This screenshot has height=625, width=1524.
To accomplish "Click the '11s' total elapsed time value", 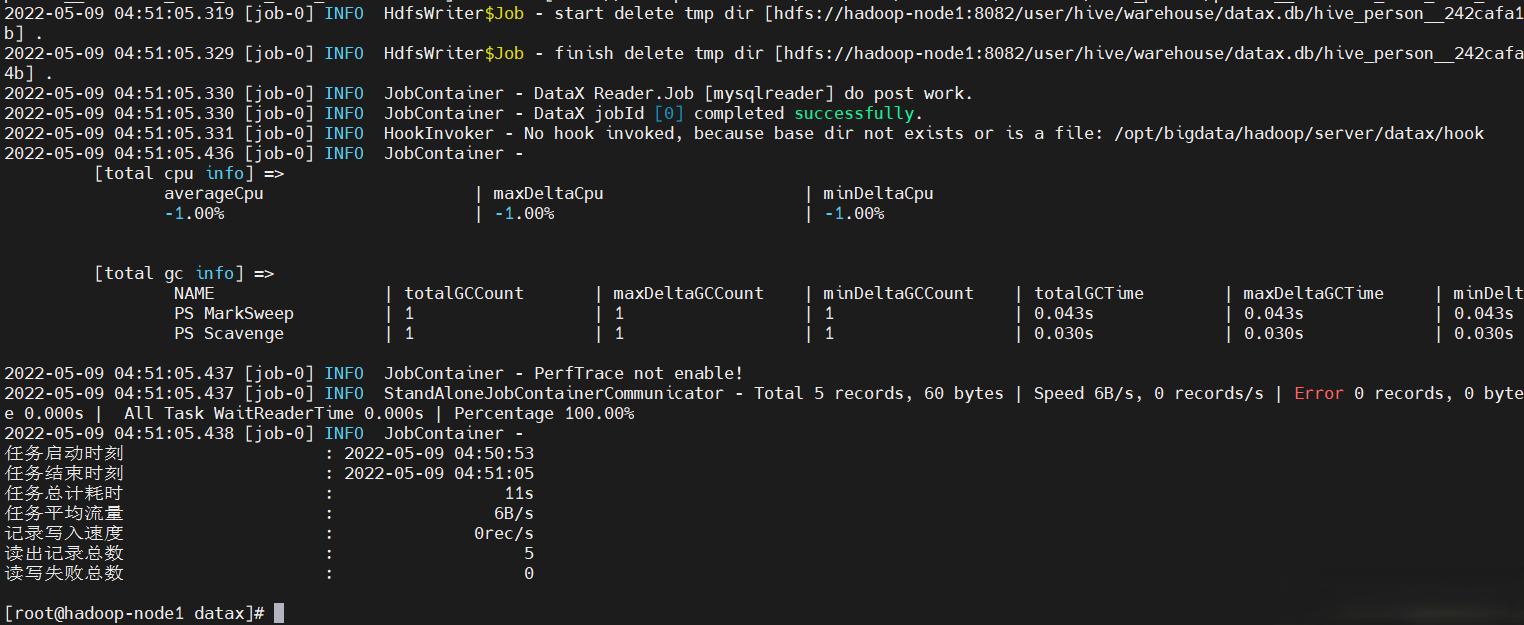I will 518,493.
